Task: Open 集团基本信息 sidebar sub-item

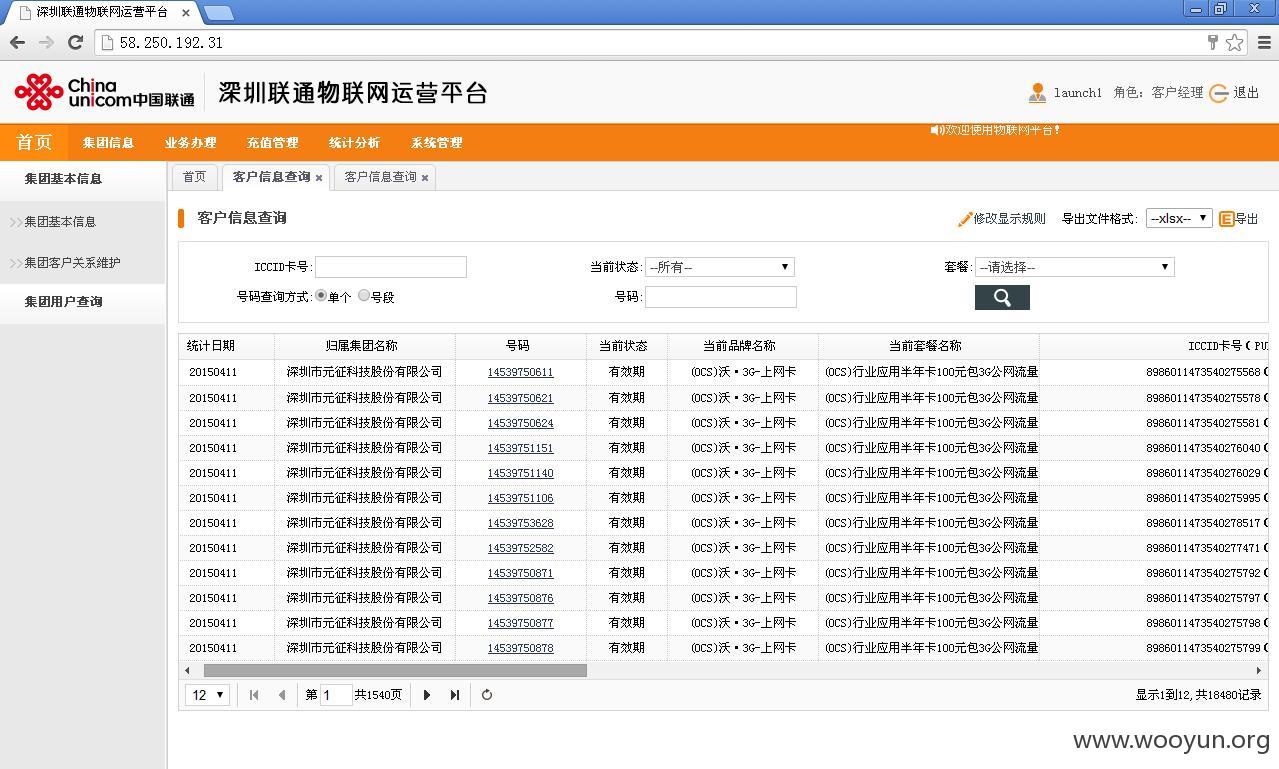Action: coord(60,222)
